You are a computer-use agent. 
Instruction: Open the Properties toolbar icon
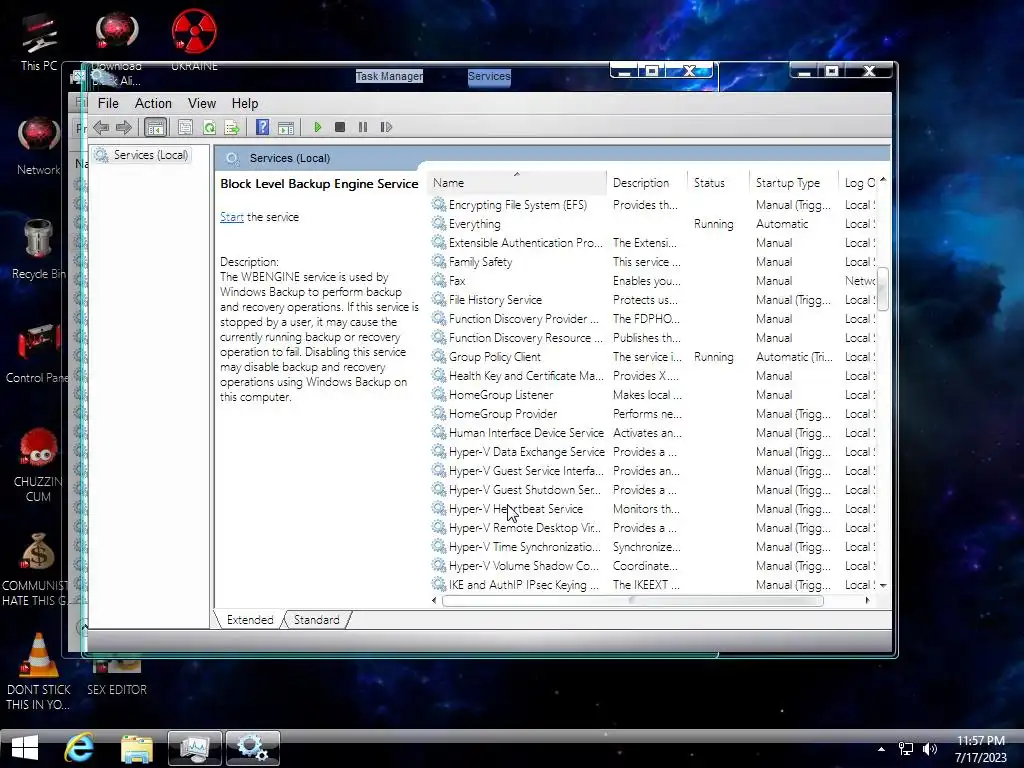[185, 127]
